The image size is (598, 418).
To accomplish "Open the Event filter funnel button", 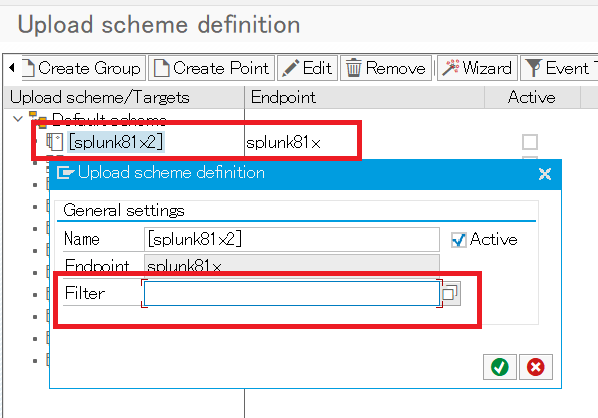I will pos(559,68).
